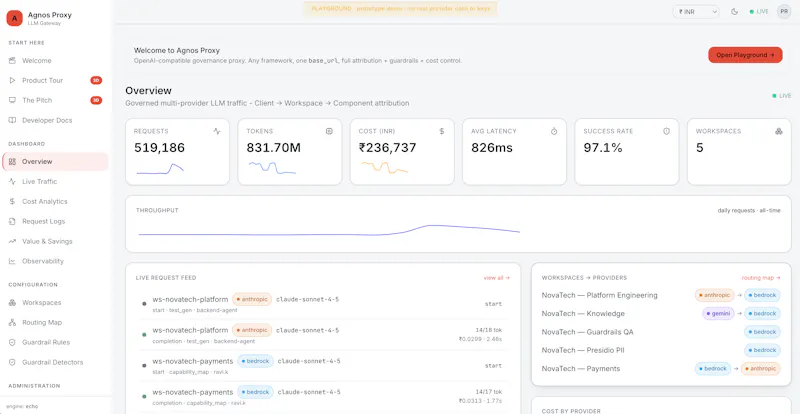
Task: Click the Cost Analytics dollar icon
Action: pos(12,202)
